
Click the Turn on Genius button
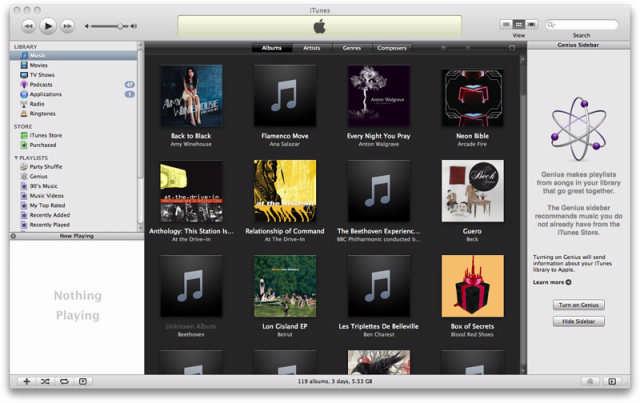(x=579, y=305)
